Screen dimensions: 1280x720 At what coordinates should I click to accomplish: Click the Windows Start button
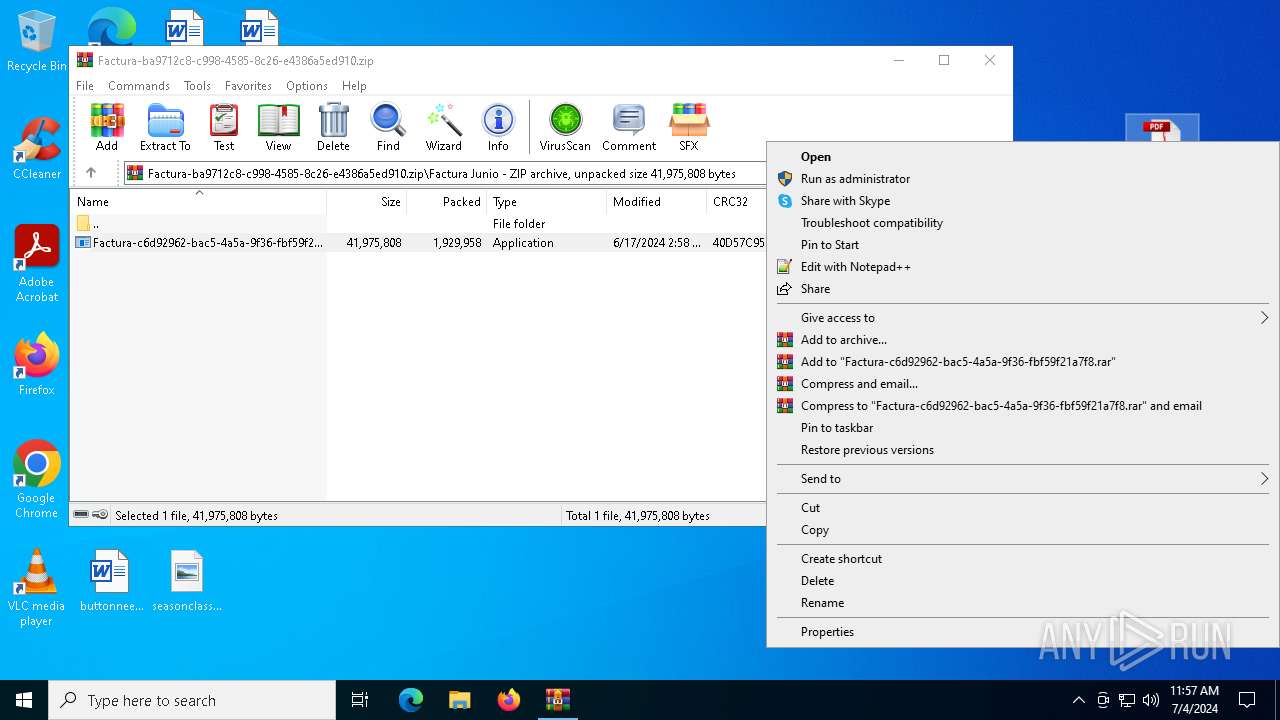24,700
